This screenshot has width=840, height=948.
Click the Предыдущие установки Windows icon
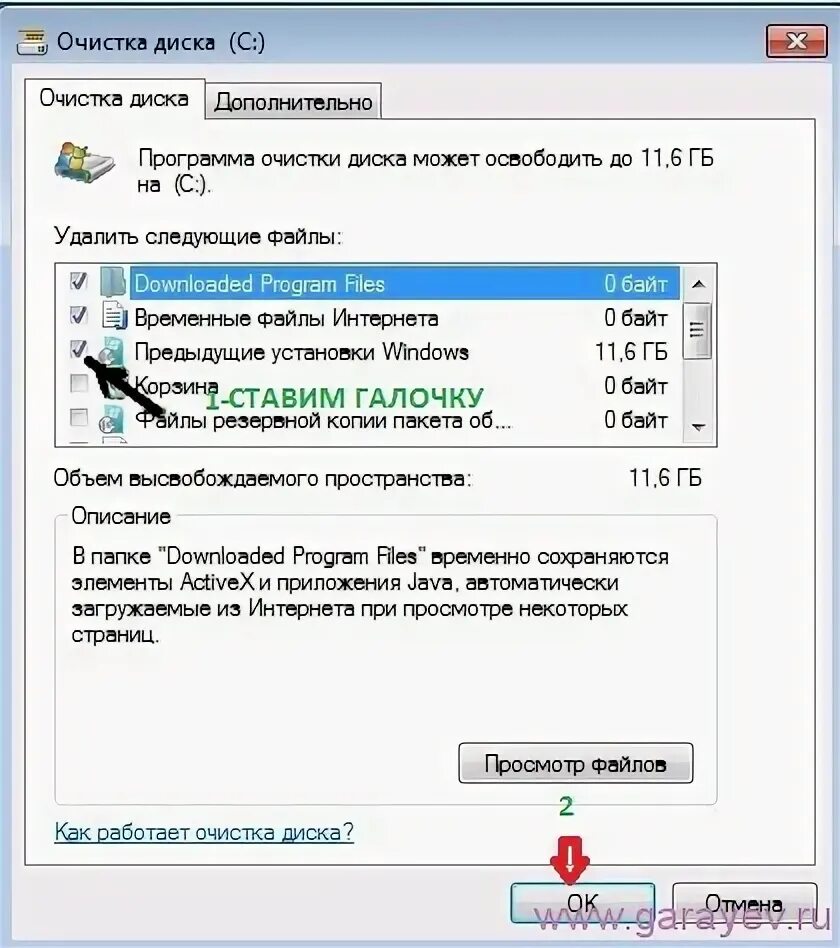tap(111, 351)
